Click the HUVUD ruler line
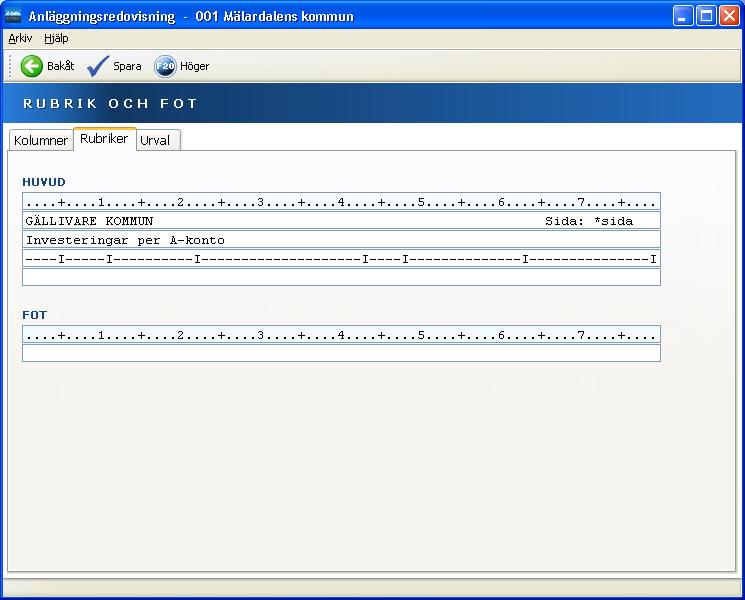 [x=341, y=201]
